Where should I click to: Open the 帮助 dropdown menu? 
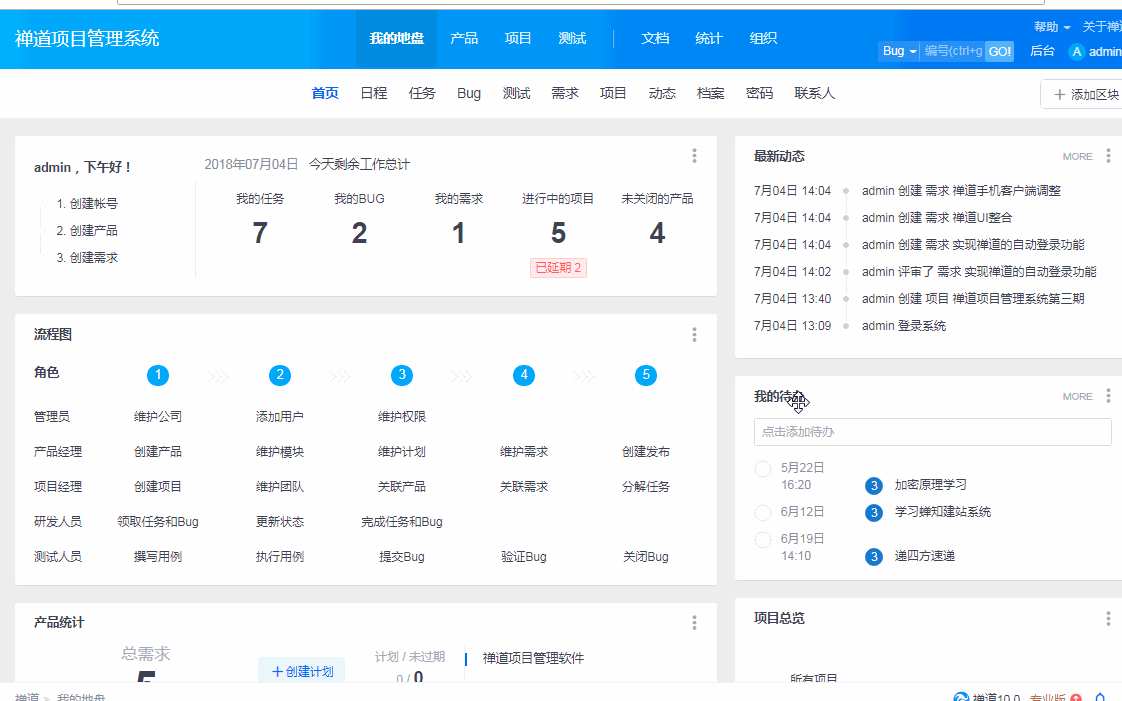1052,27
